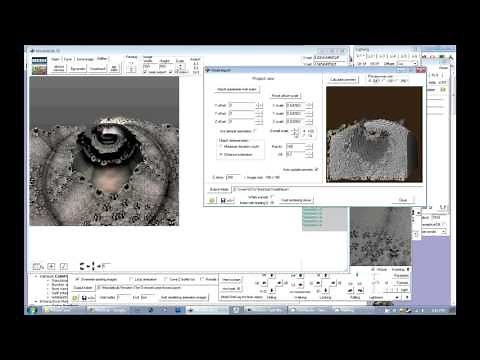The image size is (480, 360).
Task: Click the DE value input field
Action: (x=295, y=154)
